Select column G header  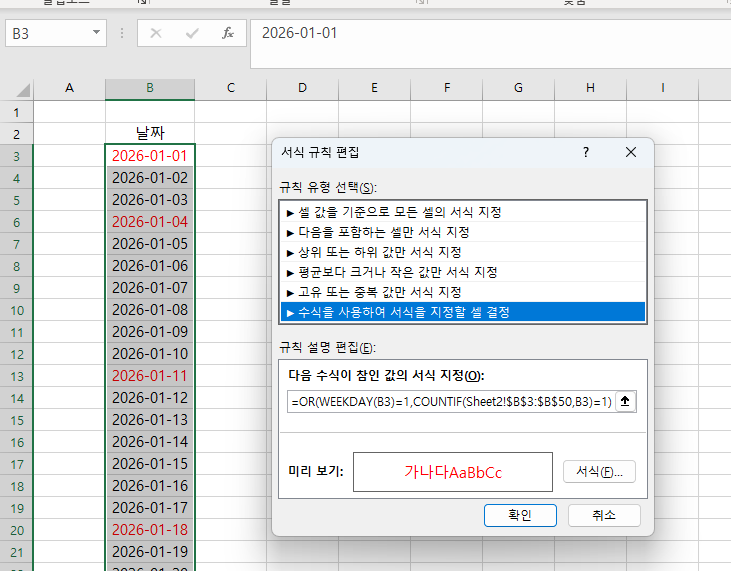click(x=518, y=89)
